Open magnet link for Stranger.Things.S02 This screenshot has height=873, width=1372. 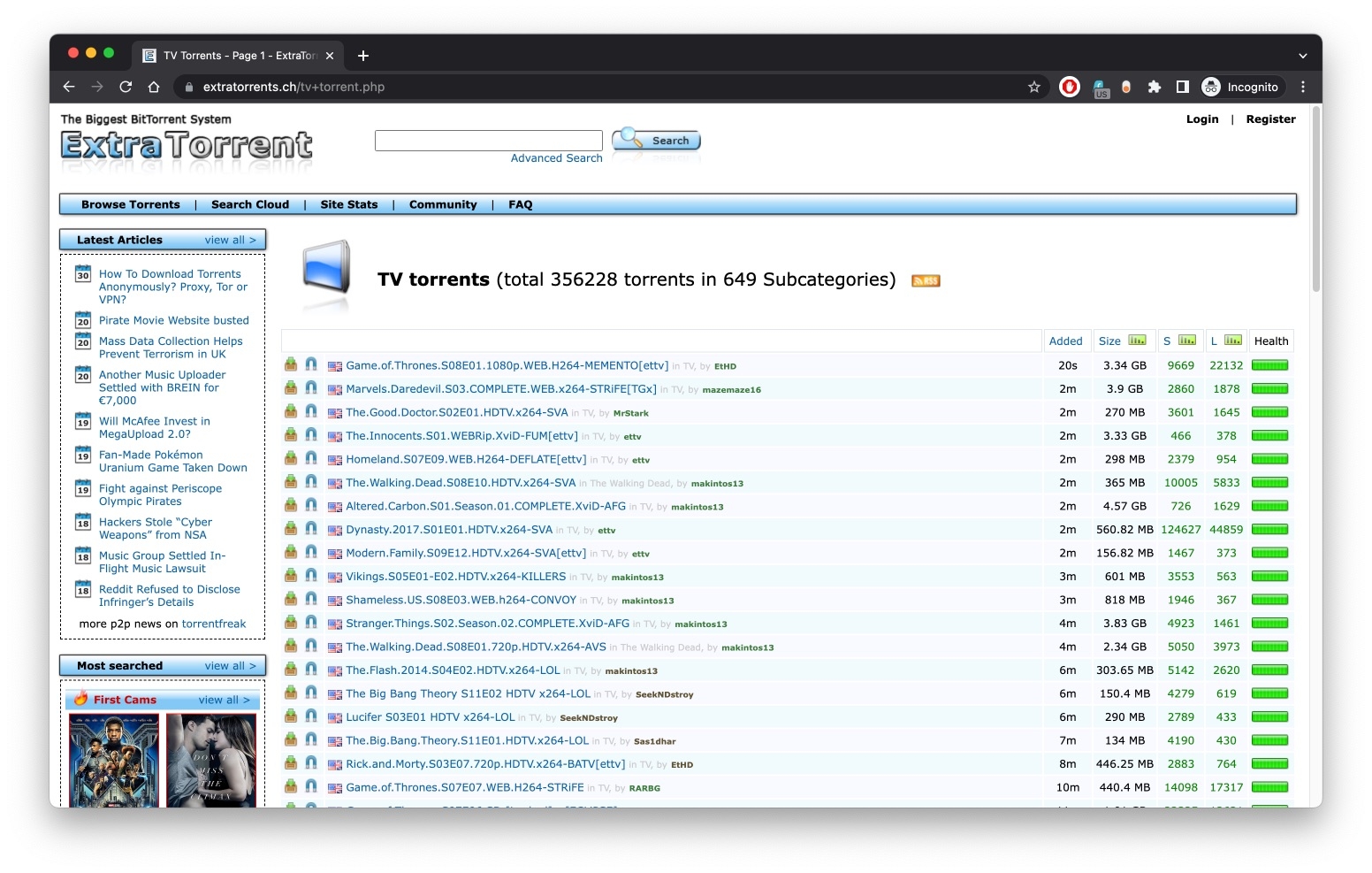tap(311, 623)
